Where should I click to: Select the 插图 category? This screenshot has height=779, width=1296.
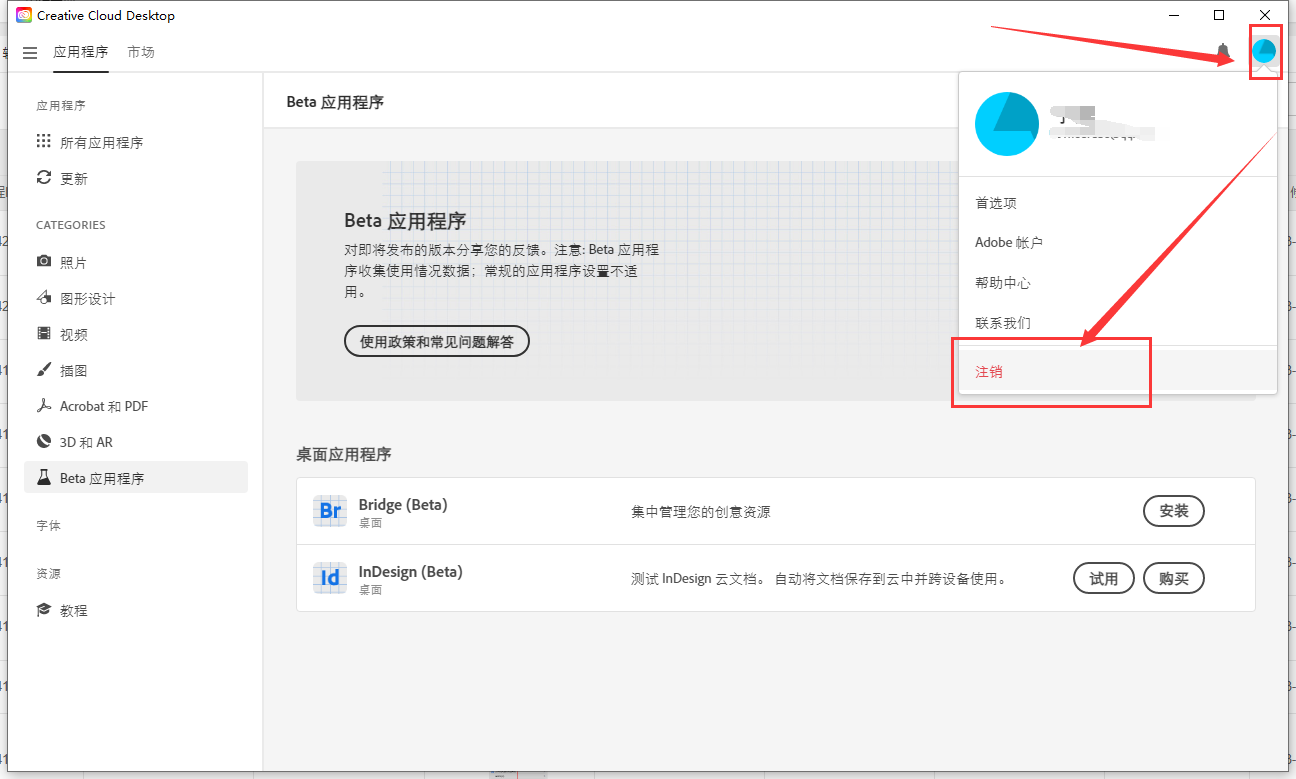pyautogui.click(x=136, y=370)
